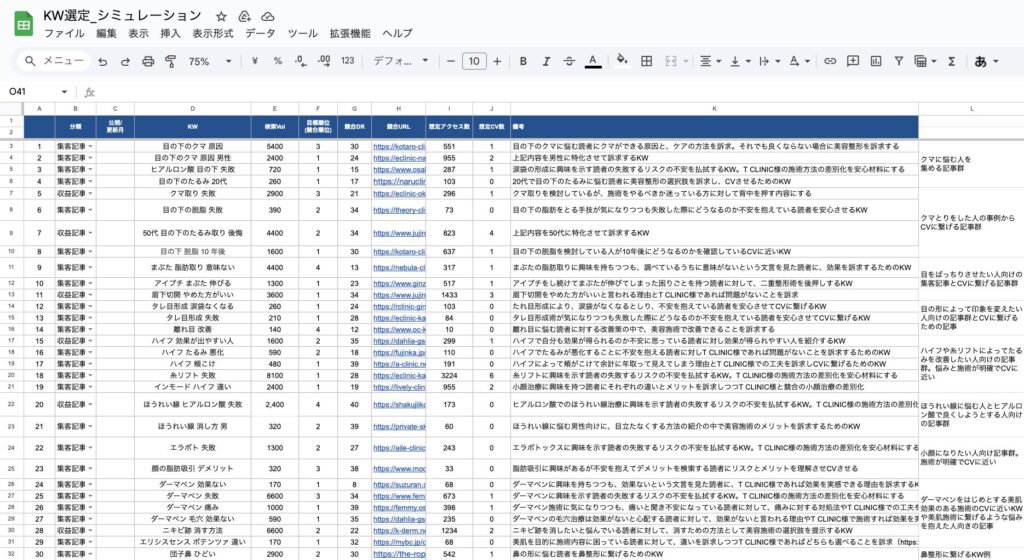The width and height of the screenshot is (1024, 560).
Task: Create a filter using the funnel icon
Action: 901,61
